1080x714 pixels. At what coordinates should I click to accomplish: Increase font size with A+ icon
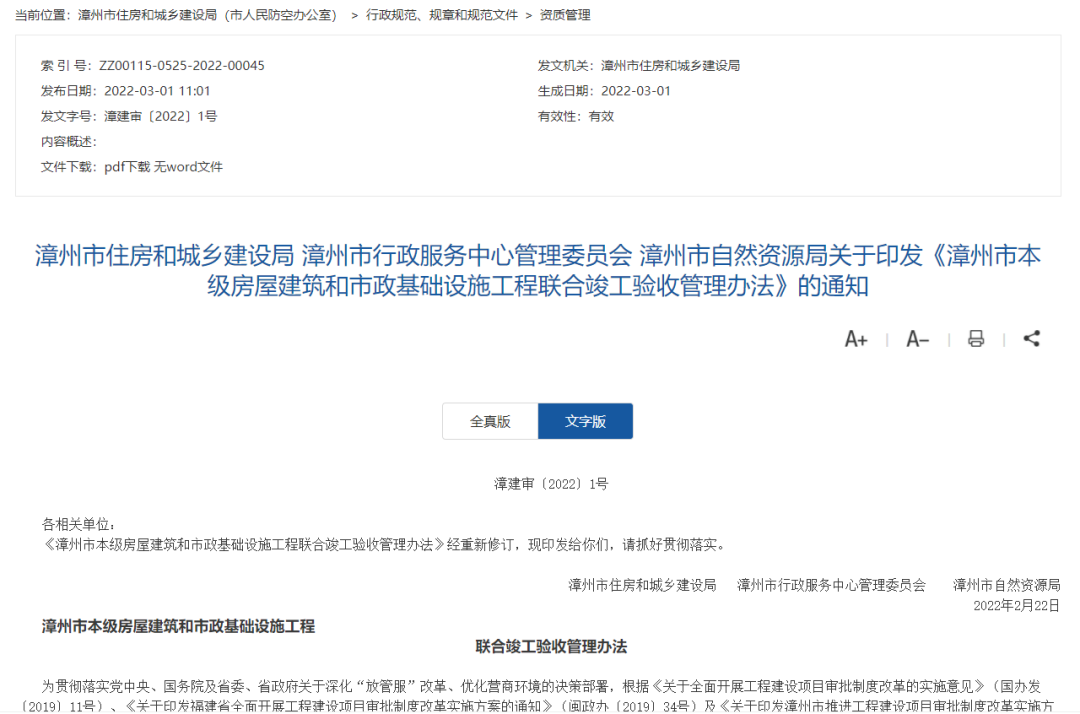[x=856, y=339]
